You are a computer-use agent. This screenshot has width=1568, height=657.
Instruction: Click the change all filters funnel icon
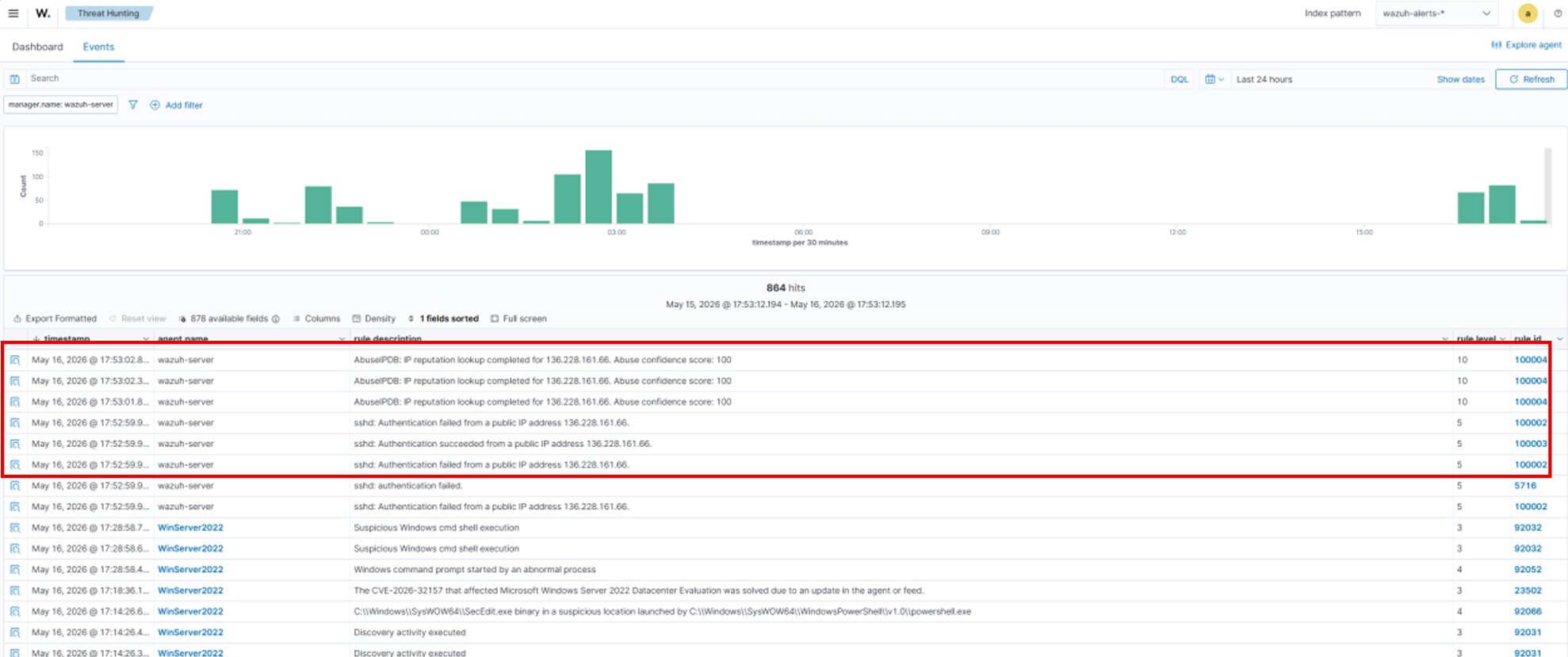tap(133, 105)
